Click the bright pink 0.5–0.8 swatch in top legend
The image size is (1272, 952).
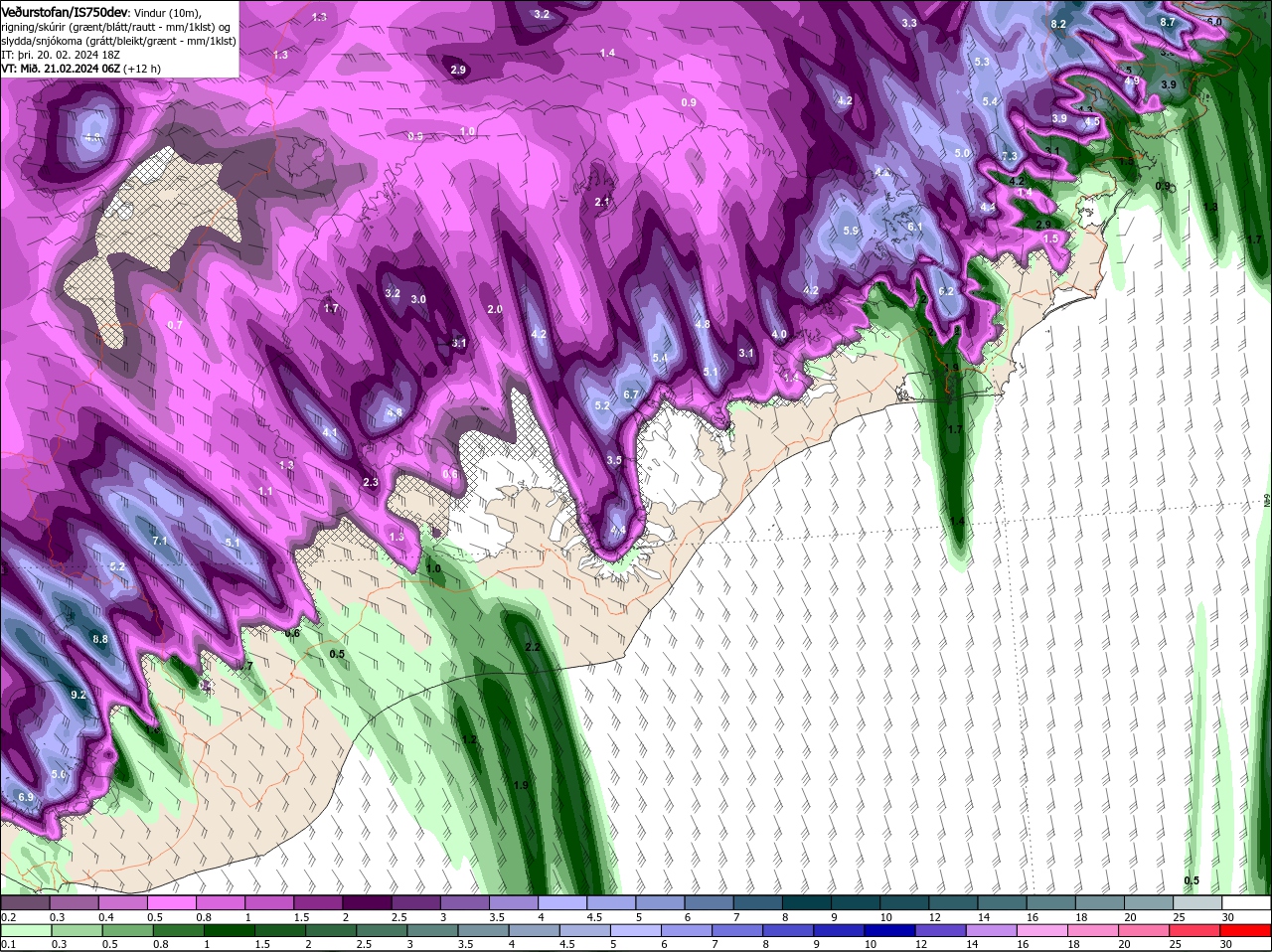171,902
